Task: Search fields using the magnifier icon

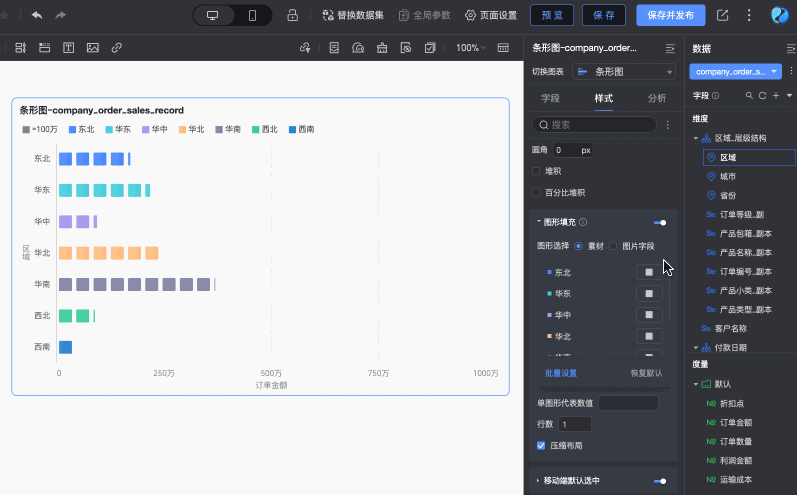Action: (750, 95)
